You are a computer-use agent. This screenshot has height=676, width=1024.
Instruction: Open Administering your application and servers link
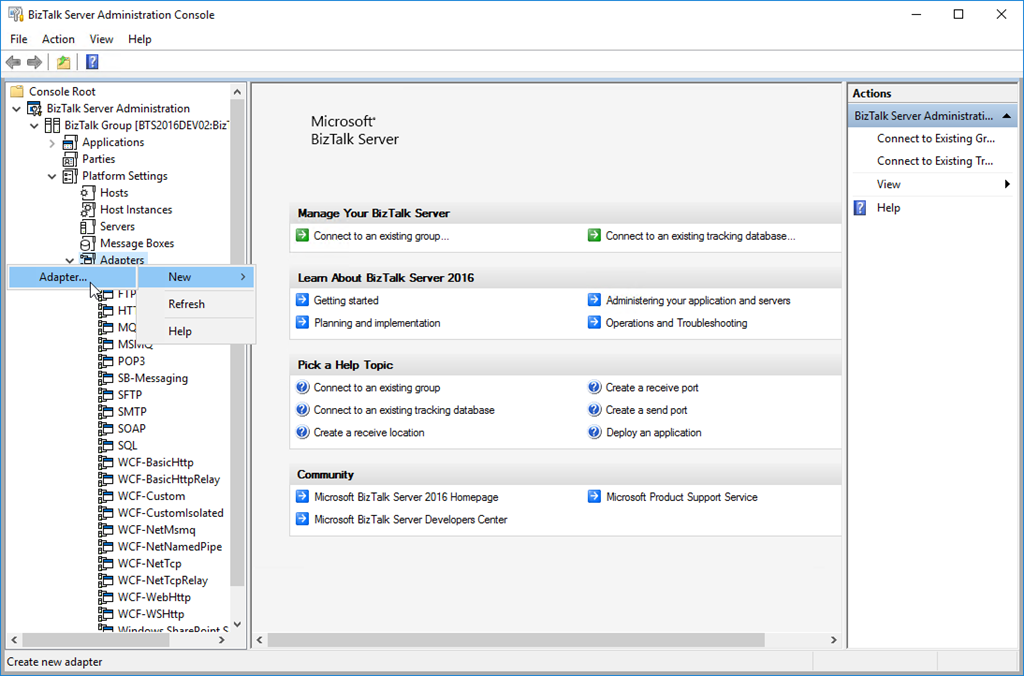pyautogui.click(x=698, y=300)
